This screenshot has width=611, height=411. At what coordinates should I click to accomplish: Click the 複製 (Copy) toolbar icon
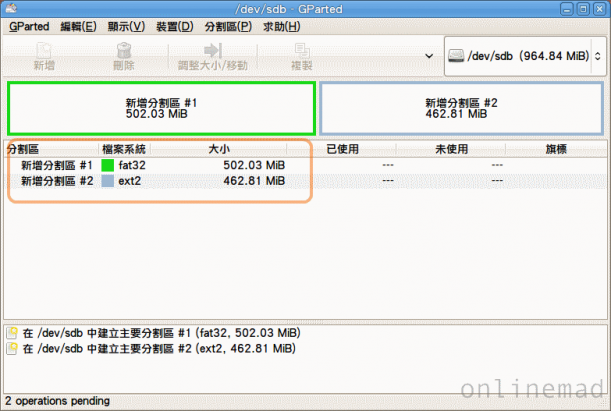pyautogui.click(x=302, y=51)
